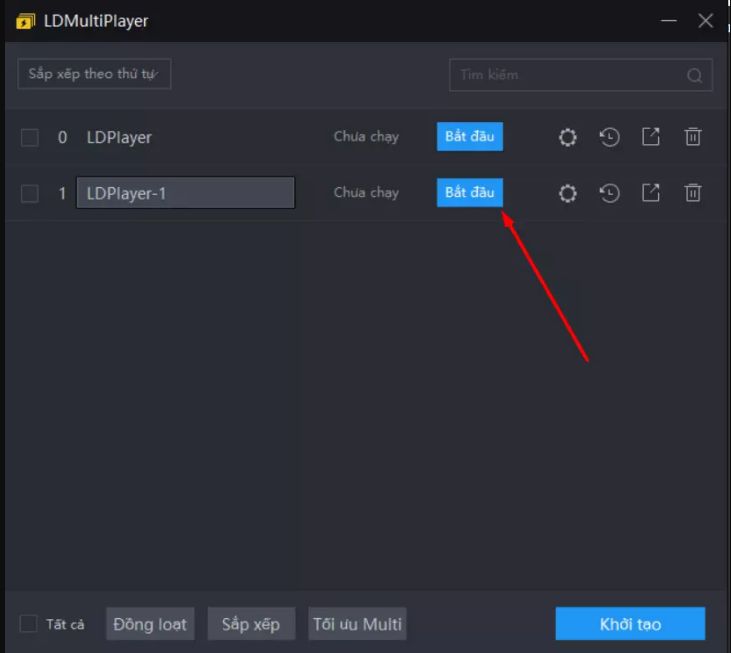Select the LDPlayer instance name
The width and height of the screenshot is (731, 653).
[119, 137]
